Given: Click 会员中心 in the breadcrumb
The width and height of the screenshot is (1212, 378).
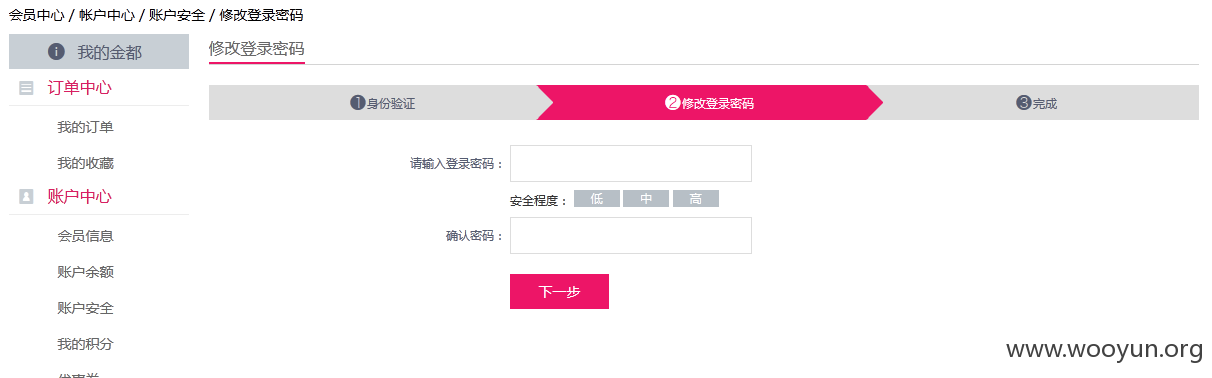Looking at the screenshot, I should pos(37,15).
